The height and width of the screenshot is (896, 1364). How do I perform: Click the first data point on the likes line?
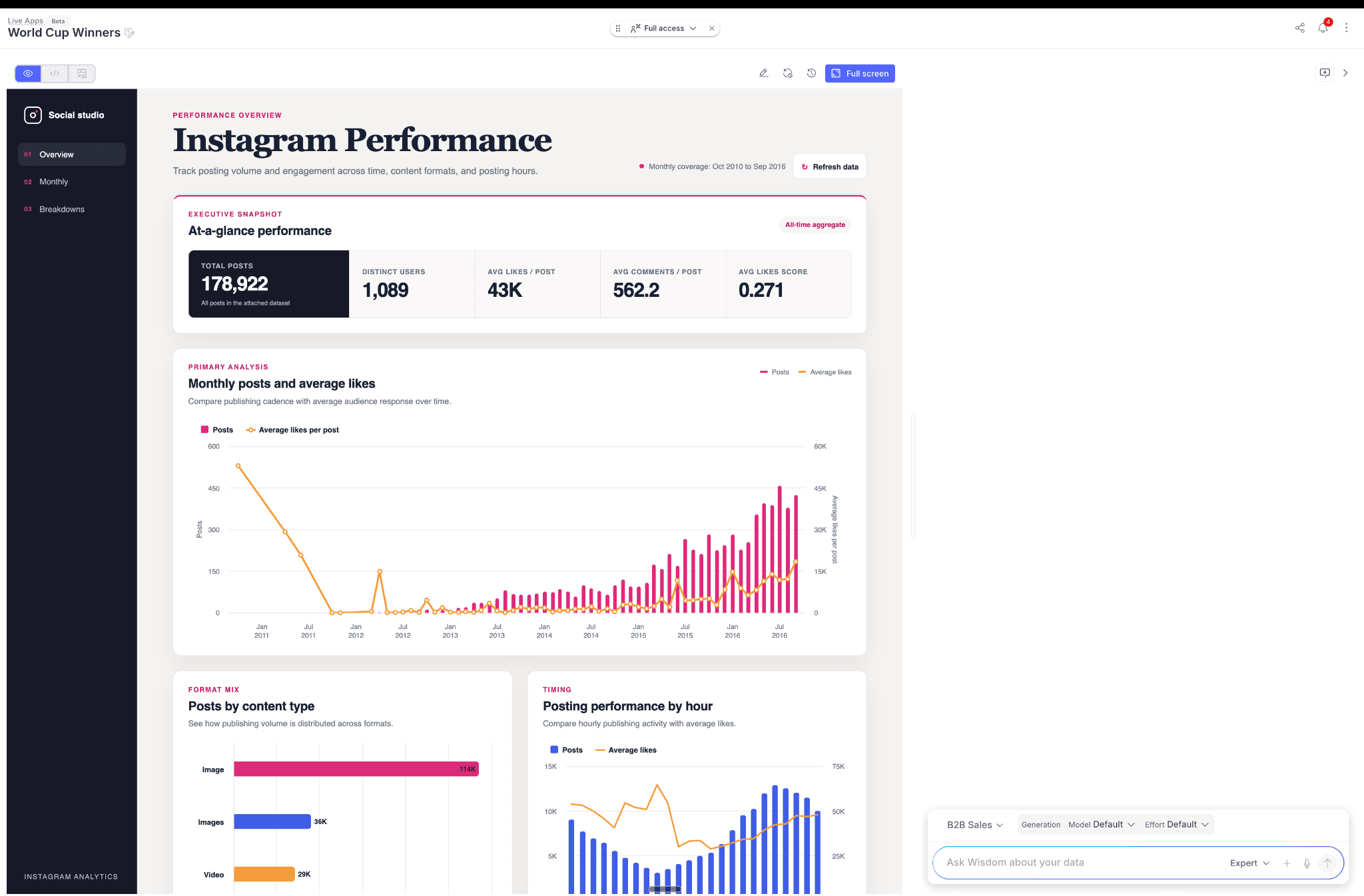[238, 466]
